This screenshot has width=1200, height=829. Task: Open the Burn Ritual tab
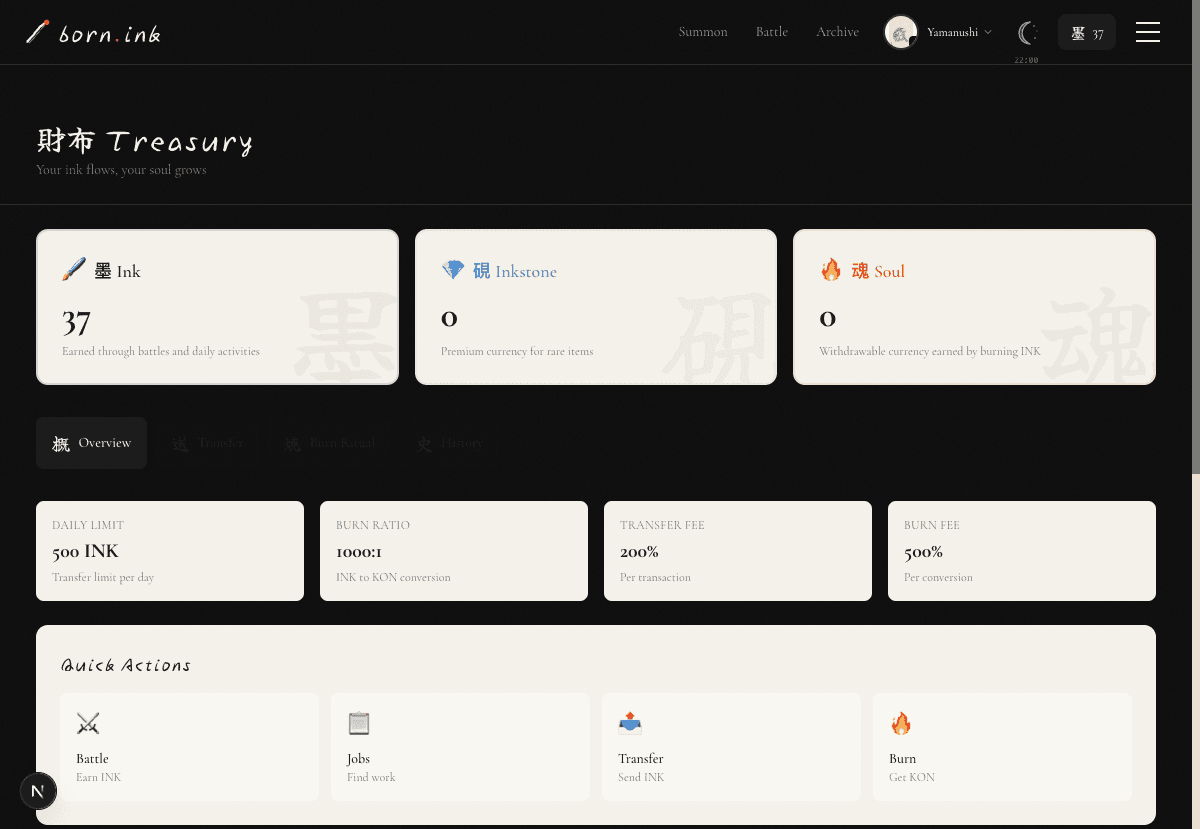click(329, 443)
